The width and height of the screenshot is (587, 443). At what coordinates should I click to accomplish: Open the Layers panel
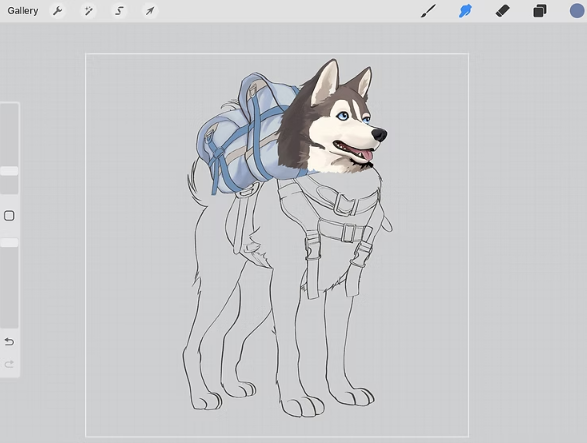539,11
